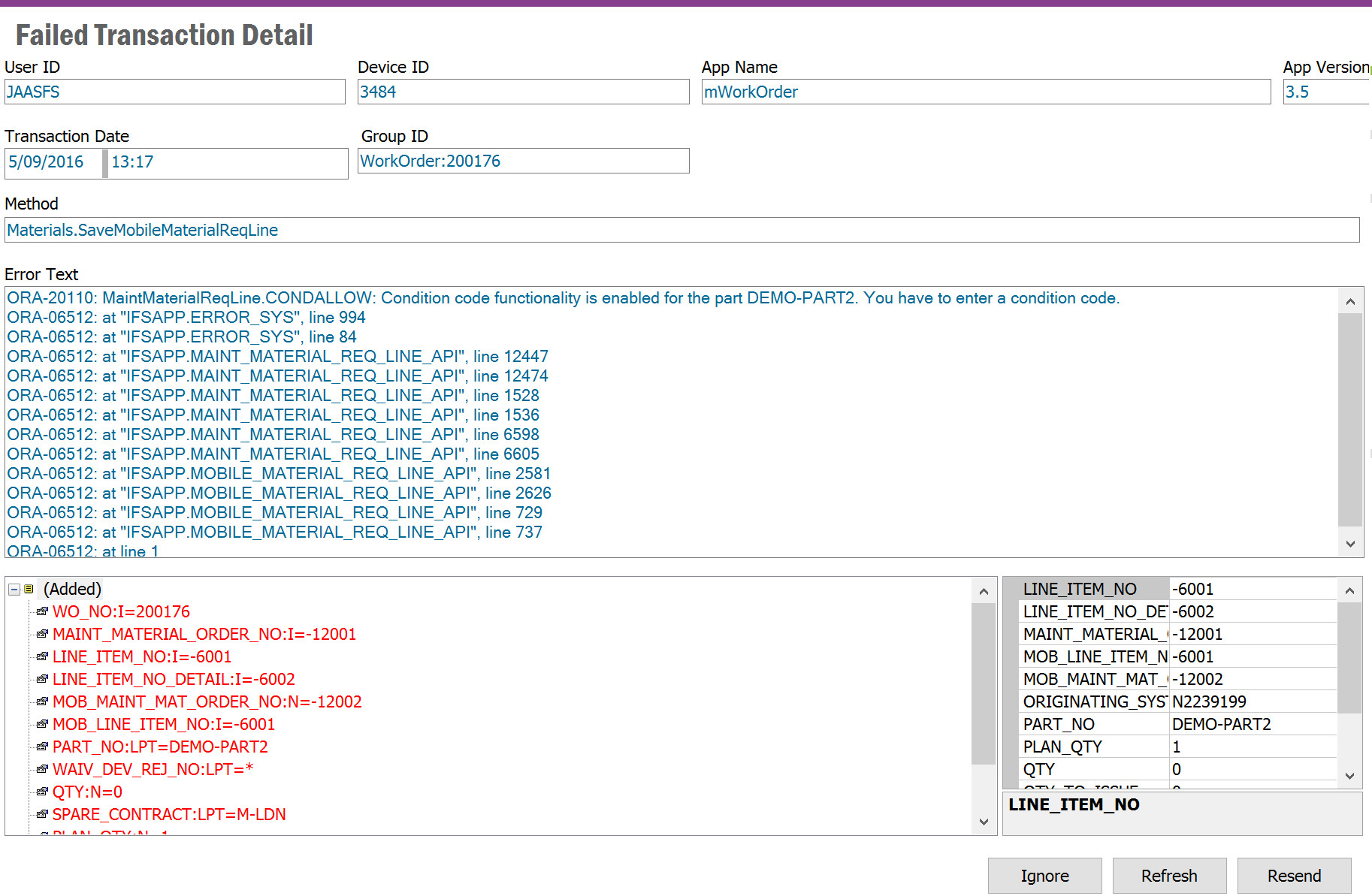Image resolution: width=1372 pixels, height=896 pixels.
Task: Click yellow node icon beside (Added)
Action: click(29, 590)
